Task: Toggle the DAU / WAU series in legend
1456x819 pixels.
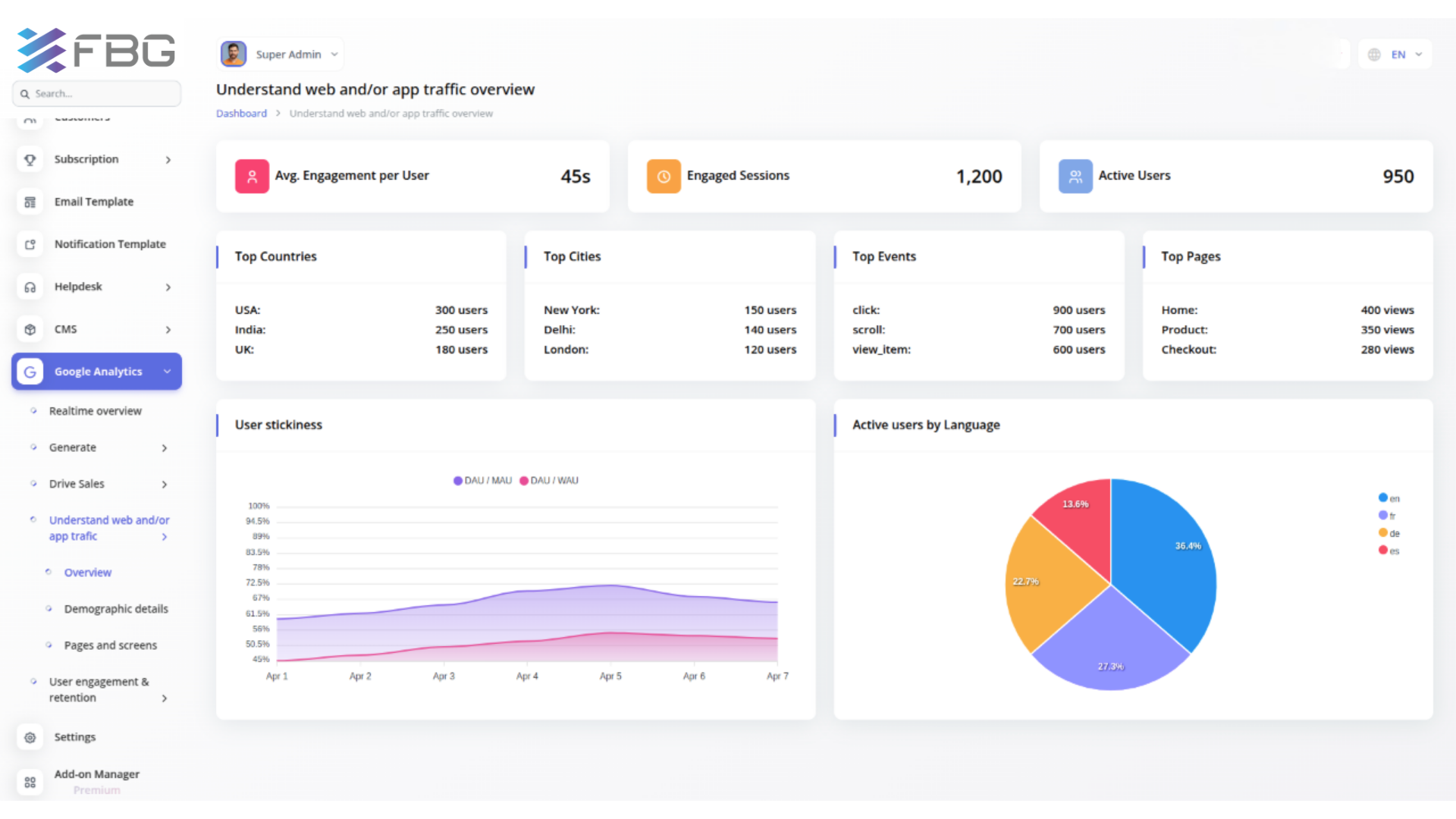Action: (x=549, y=481)
